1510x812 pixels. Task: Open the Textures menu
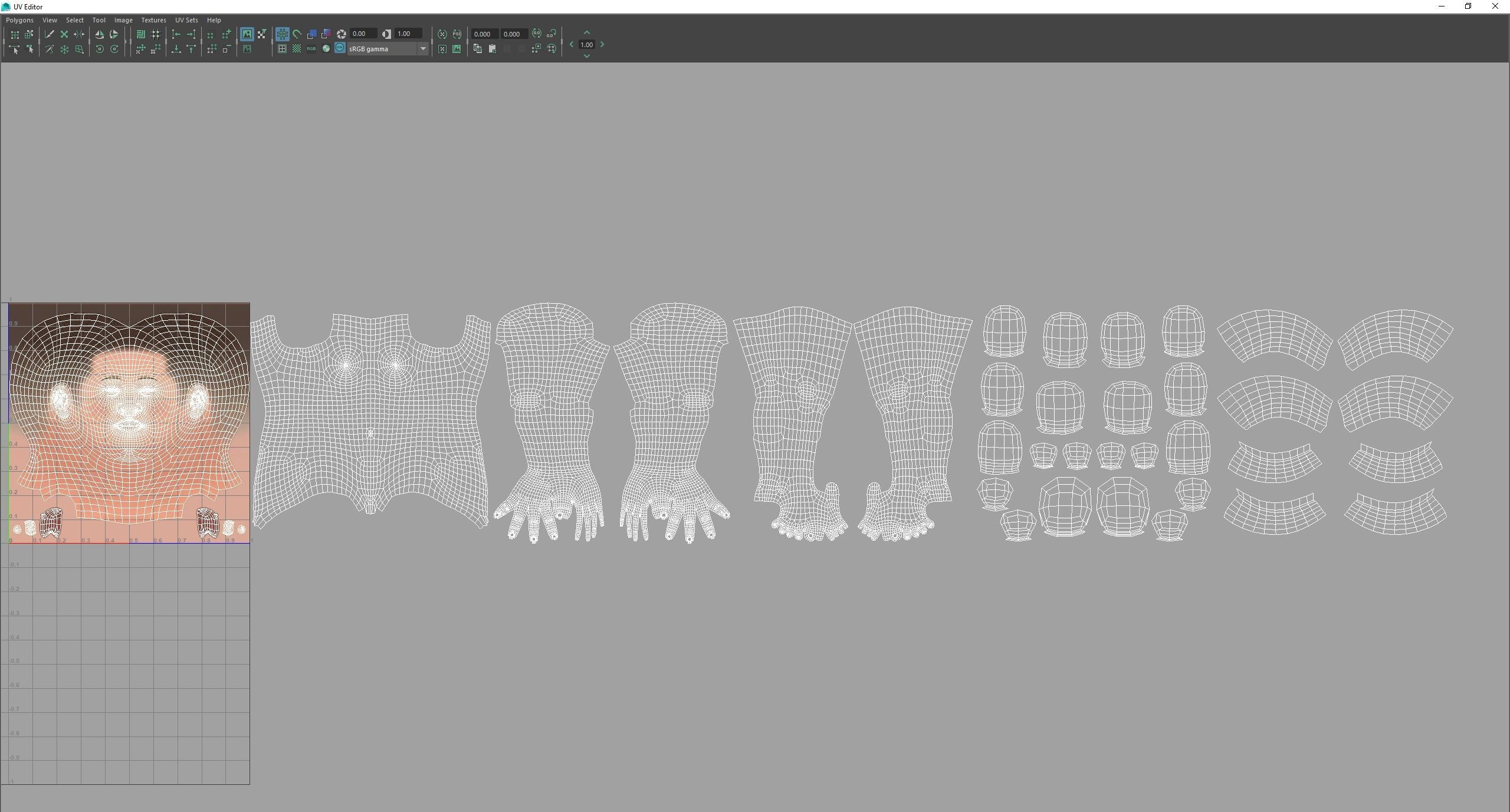click(153, 20)
